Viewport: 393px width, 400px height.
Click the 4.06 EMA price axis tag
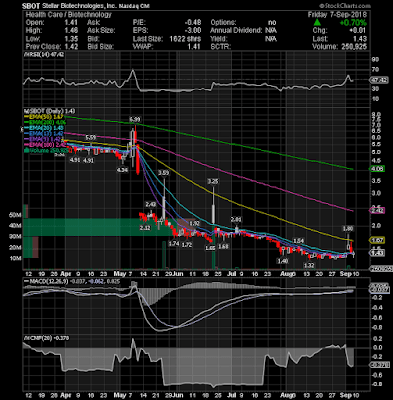(x=377, y=169)
